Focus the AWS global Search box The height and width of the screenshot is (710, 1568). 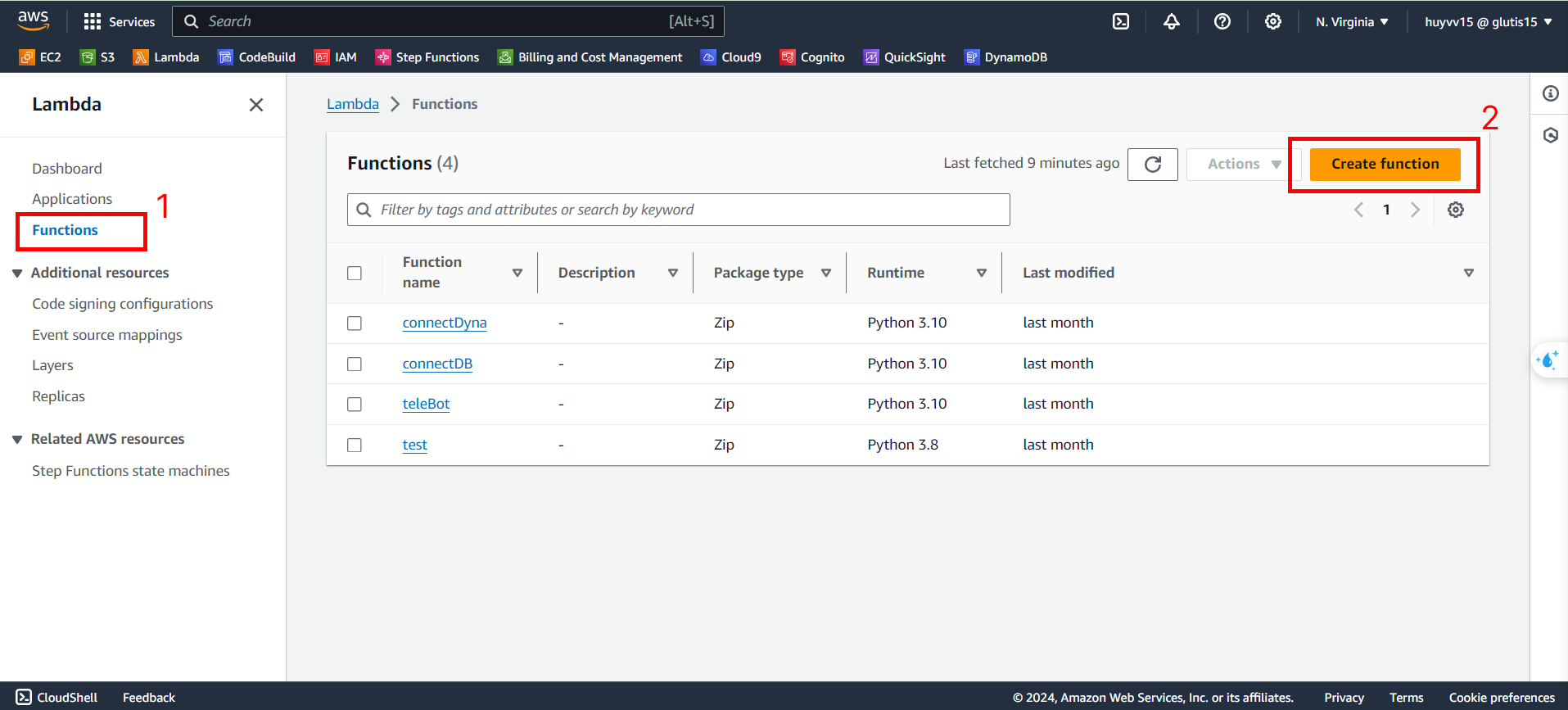coord(448,21)
